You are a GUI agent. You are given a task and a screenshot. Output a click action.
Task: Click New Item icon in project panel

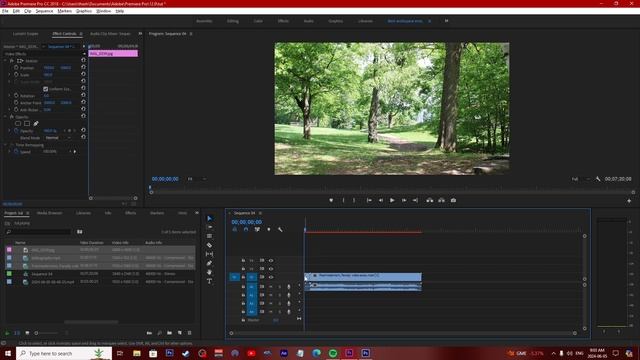point(180,333)
